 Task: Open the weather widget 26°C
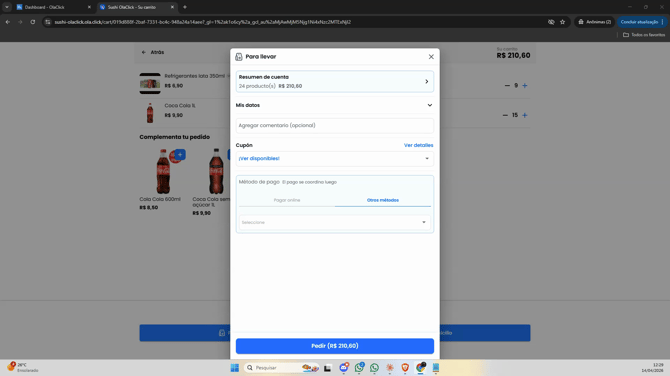coord(22,367)
